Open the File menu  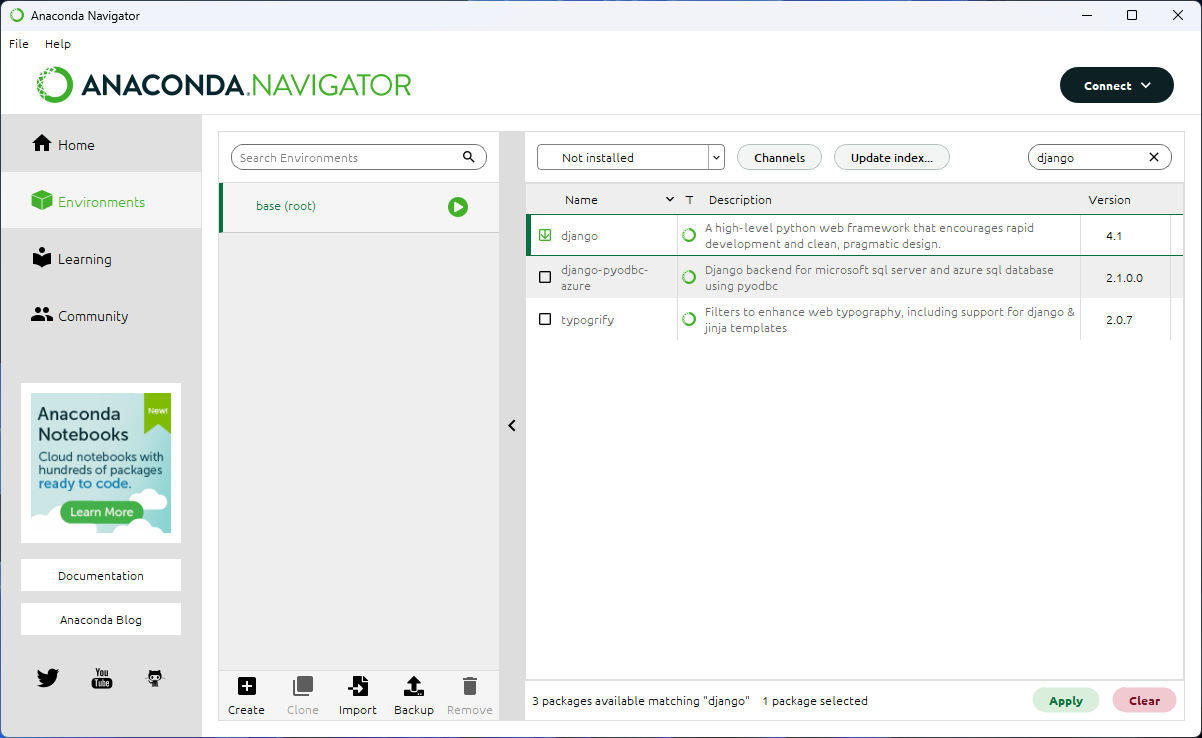[x=18, y=43]
